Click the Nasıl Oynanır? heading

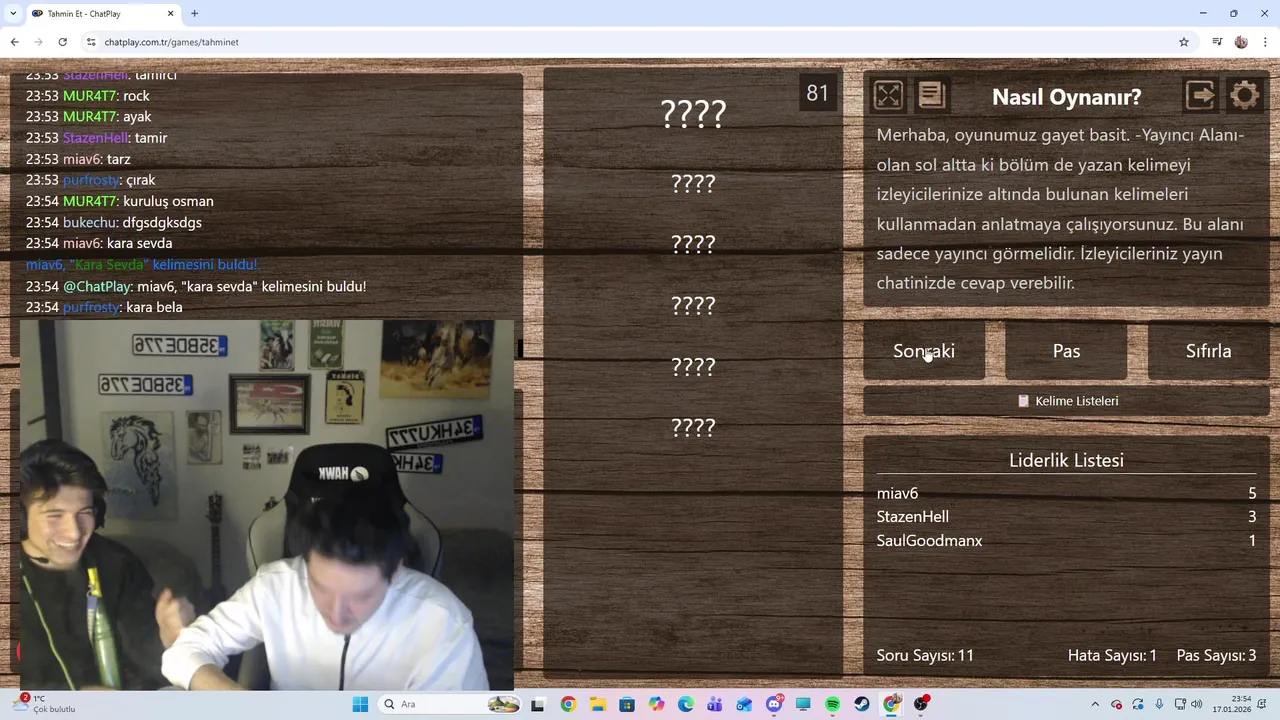click(1066, 97)
